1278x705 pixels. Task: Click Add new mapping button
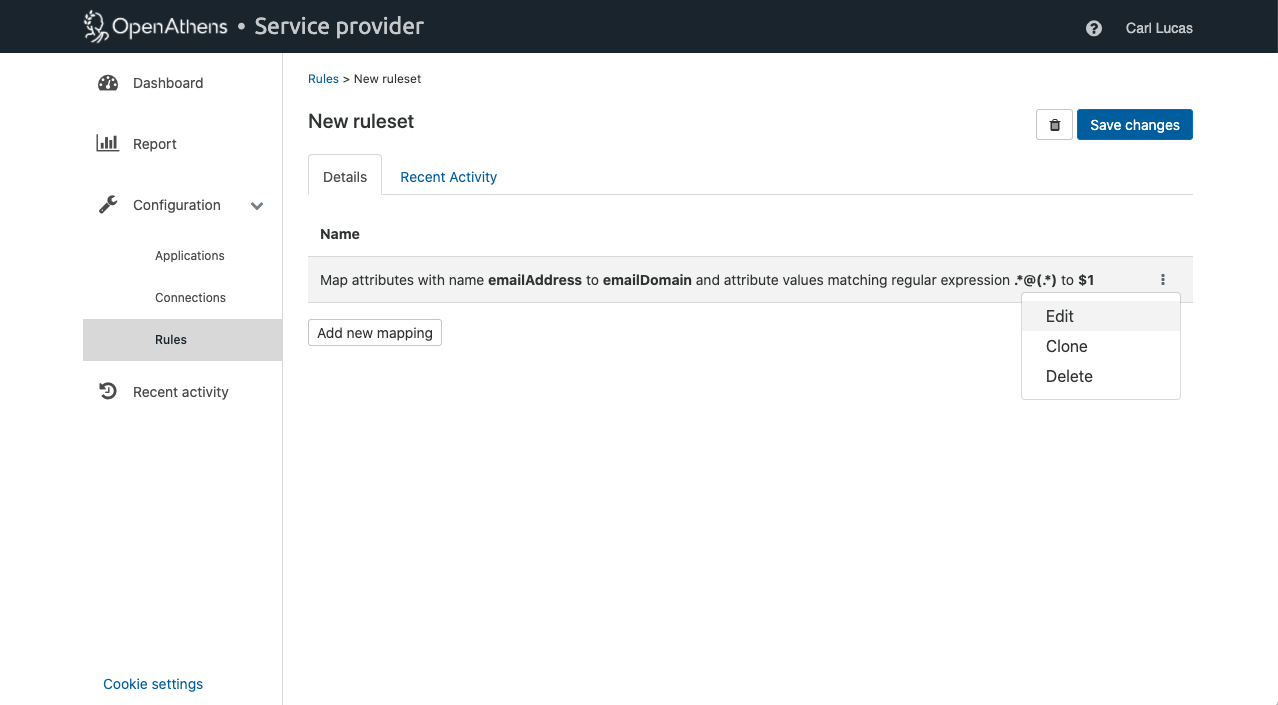[x=375, y=333]
